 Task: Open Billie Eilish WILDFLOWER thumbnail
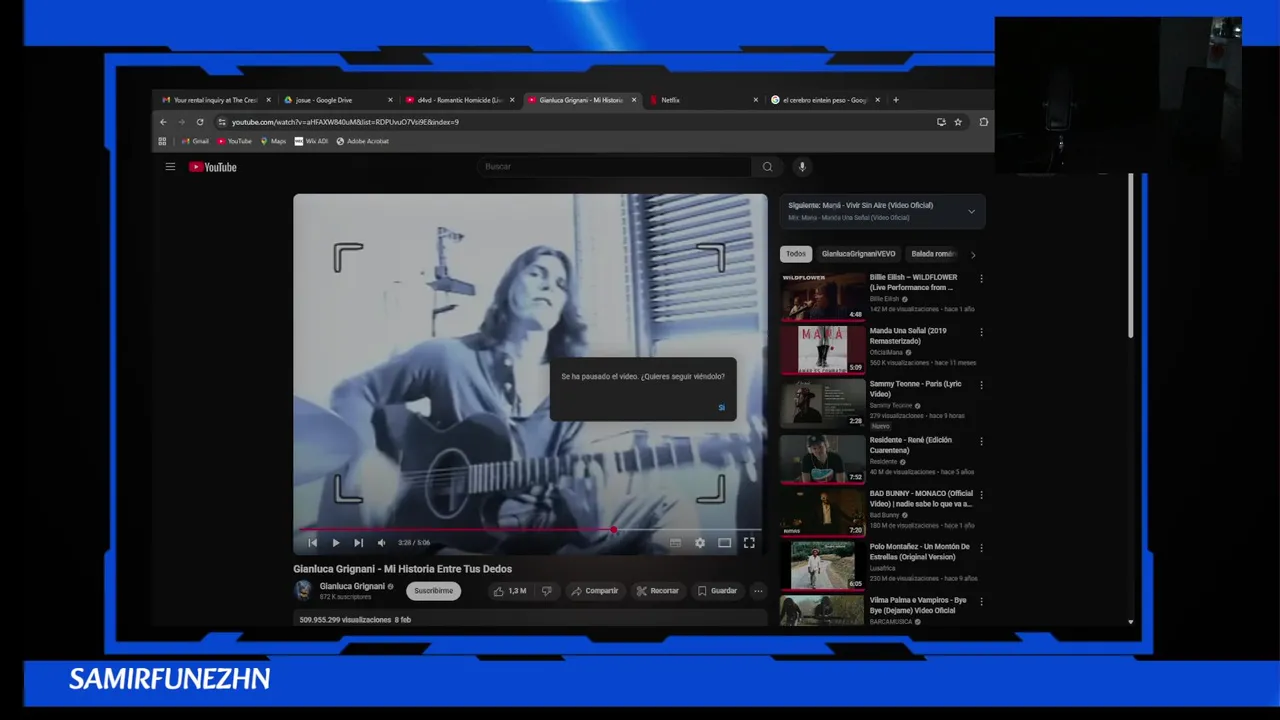tap(823, 296)
